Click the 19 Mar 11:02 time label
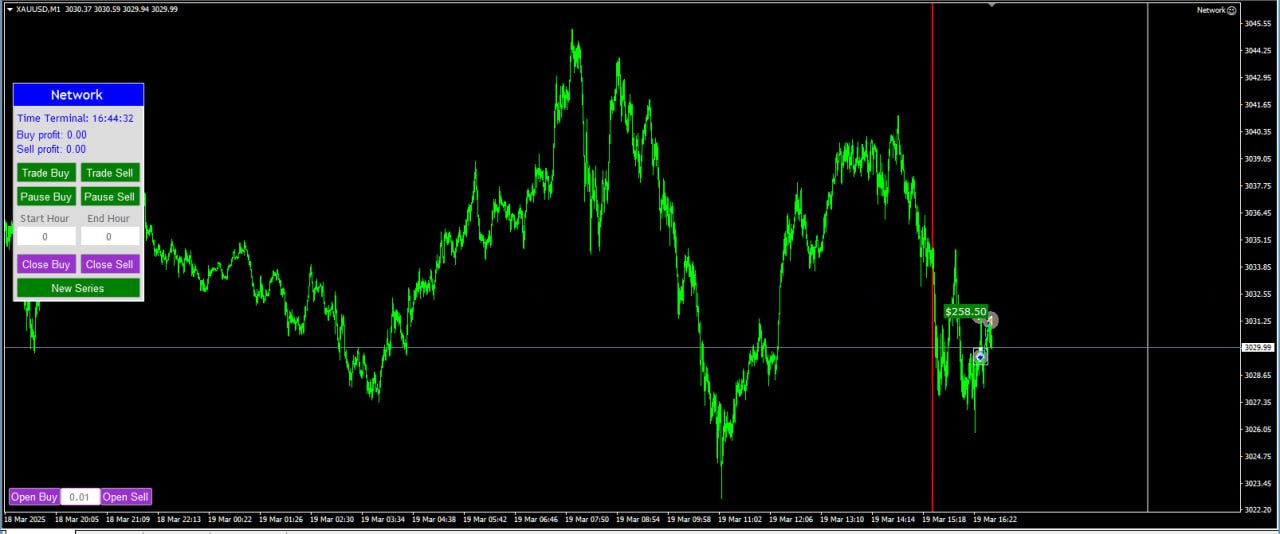The image size is (1280, 534). (x=740, y=520)
